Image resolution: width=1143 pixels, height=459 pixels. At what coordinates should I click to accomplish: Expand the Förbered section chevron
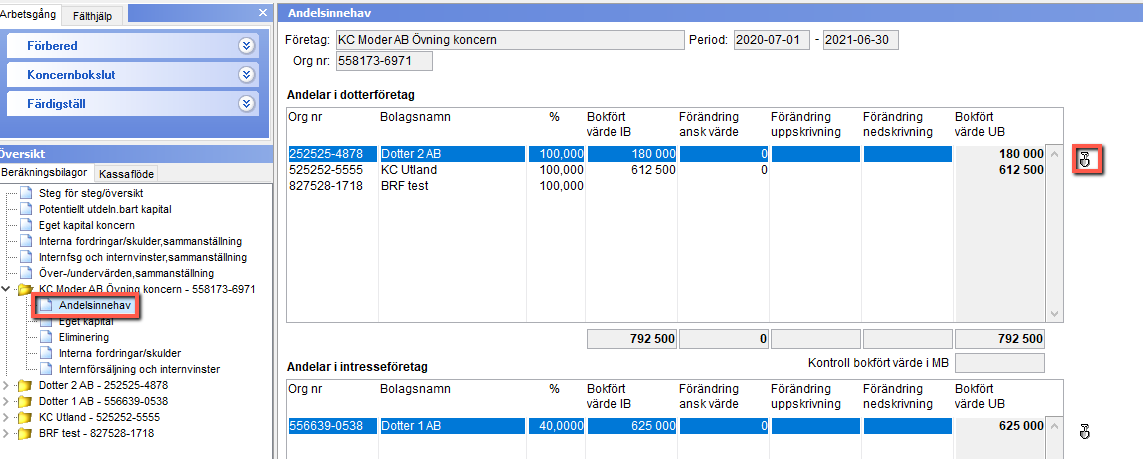click(x=247, y=46)
